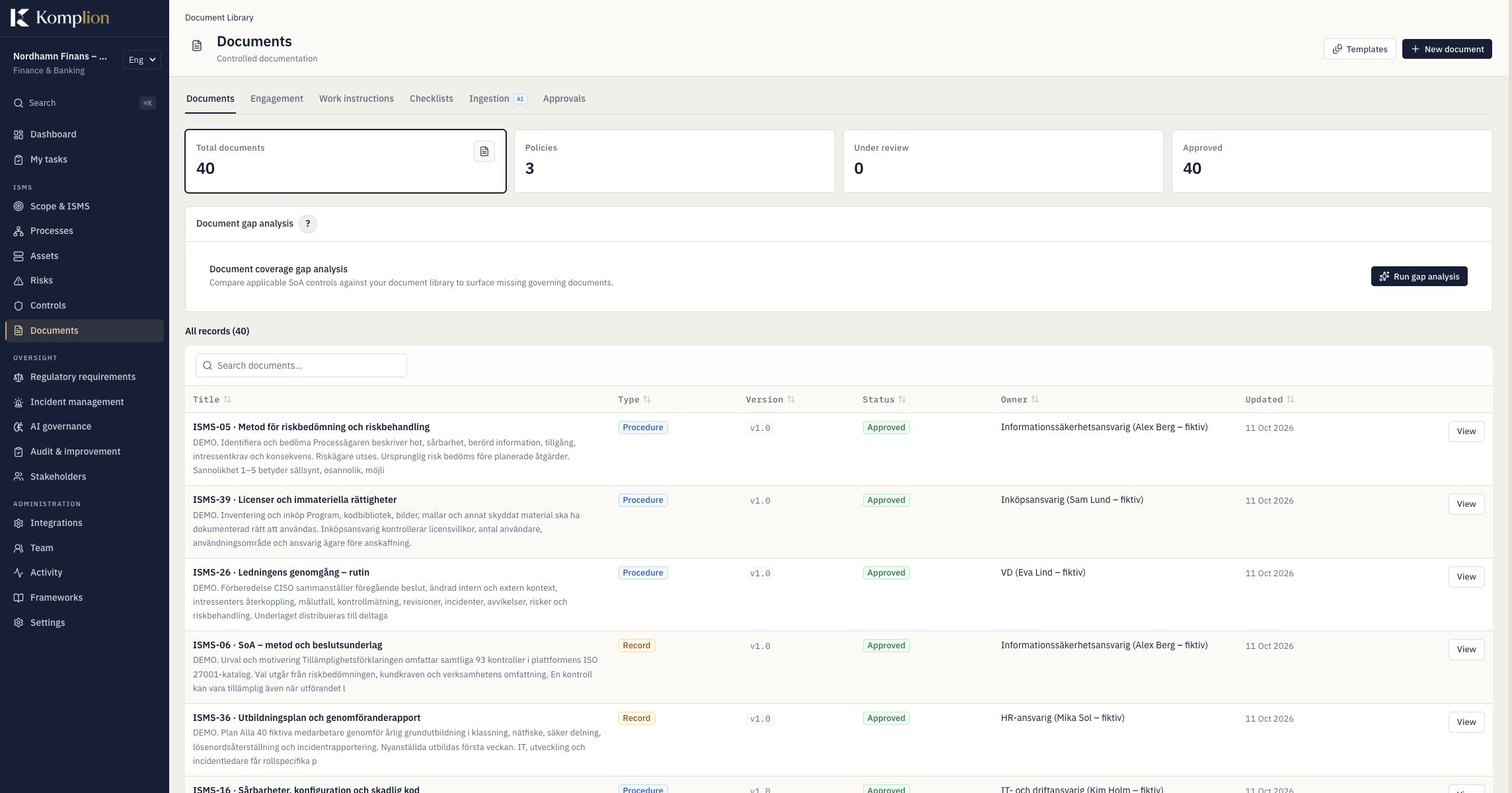Screen dimensions: 1512x793
Task: Click the AI governance brain icon
Action: 19,427
